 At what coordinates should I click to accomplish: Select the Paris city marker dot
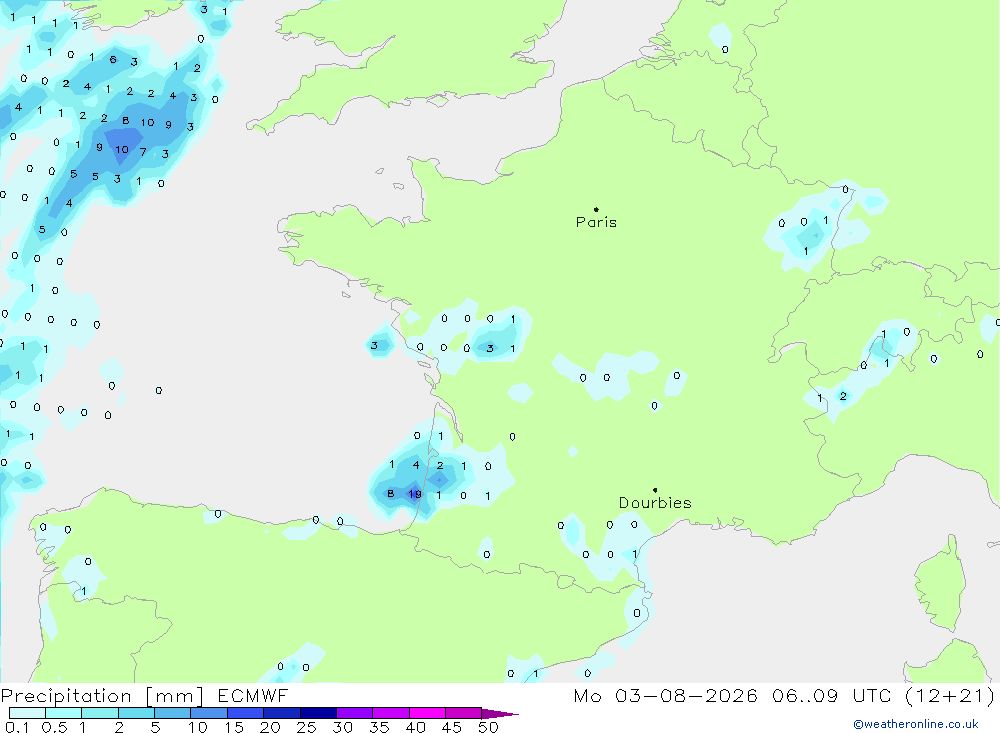596,209
